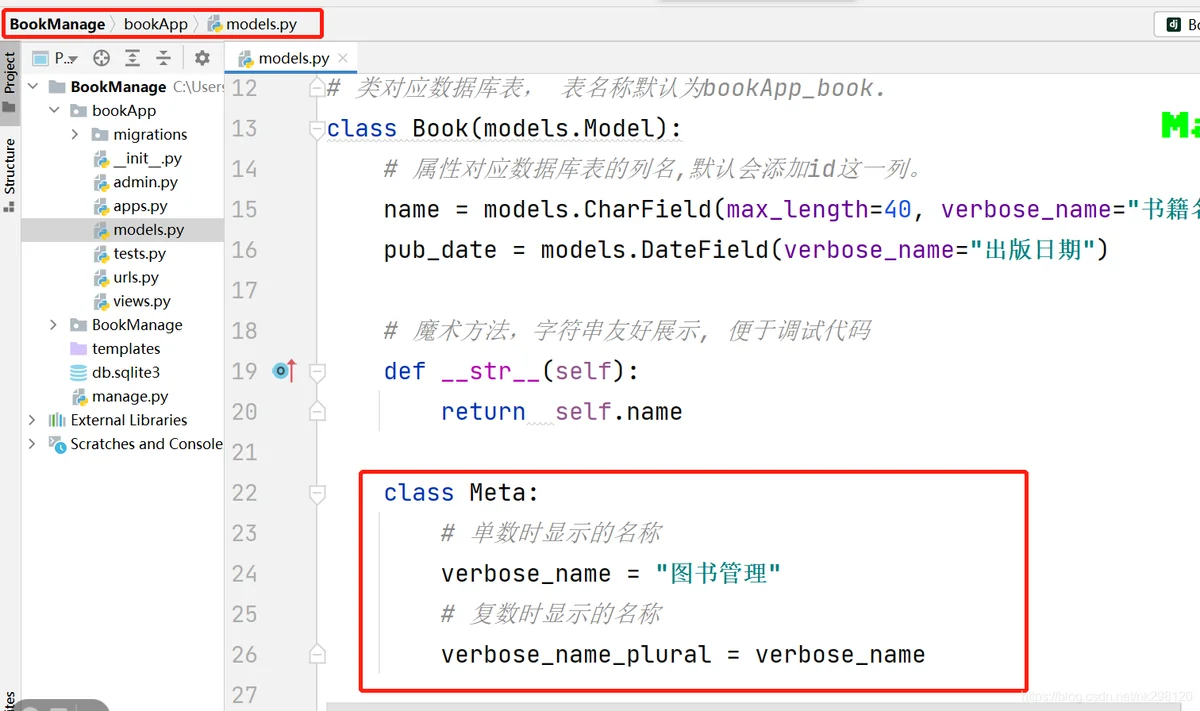Open the Project view type dropdown
Image resolution: width=1200 pixels, height=711 pixels.
pyautogui.click(x=55, y=58)
